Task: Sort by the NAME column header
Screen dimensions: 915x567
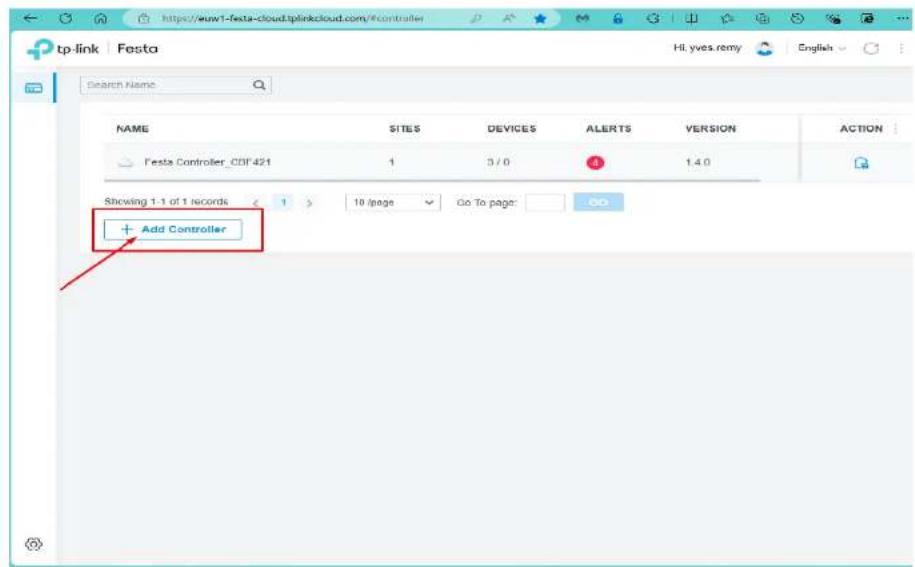Action: [132, 129]
